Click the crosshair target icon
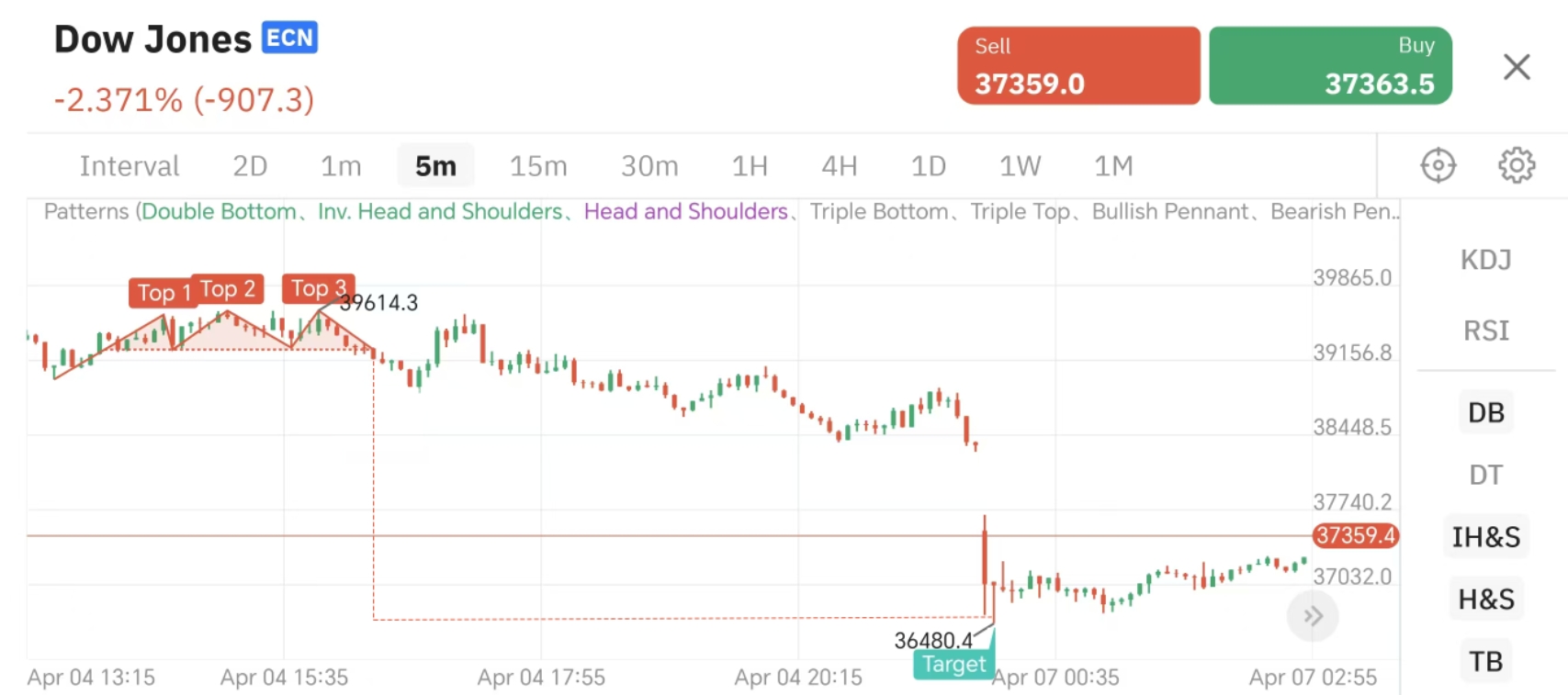1568x695 pixels. pos(1438,165)
